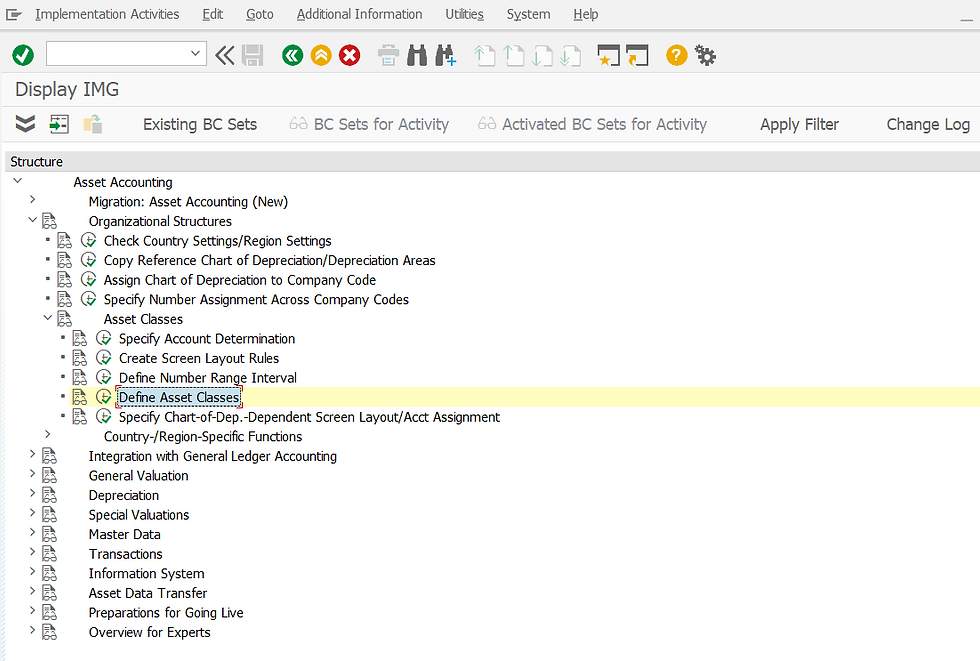Viewport: 980px width, 661px height.
Task: Collapse the Asset Classes node
Action: point(48,318)
